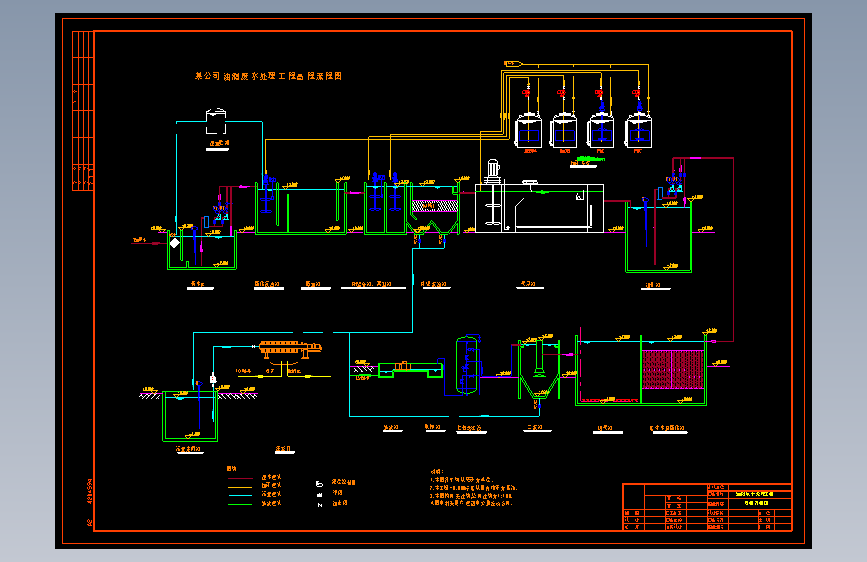Select the title block at bottom right

[x=707, y=507]
